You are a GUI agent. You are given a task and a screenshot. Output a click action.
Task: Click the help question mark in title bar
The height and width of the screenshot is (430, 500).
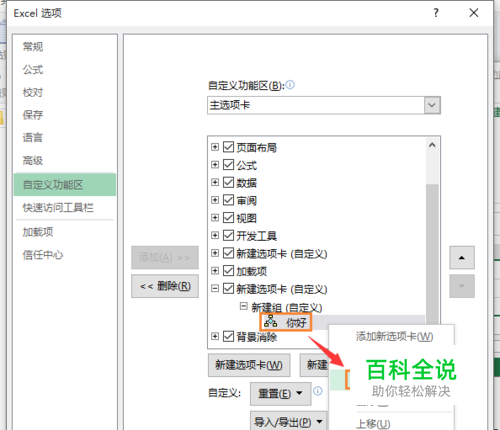(436, 13)
